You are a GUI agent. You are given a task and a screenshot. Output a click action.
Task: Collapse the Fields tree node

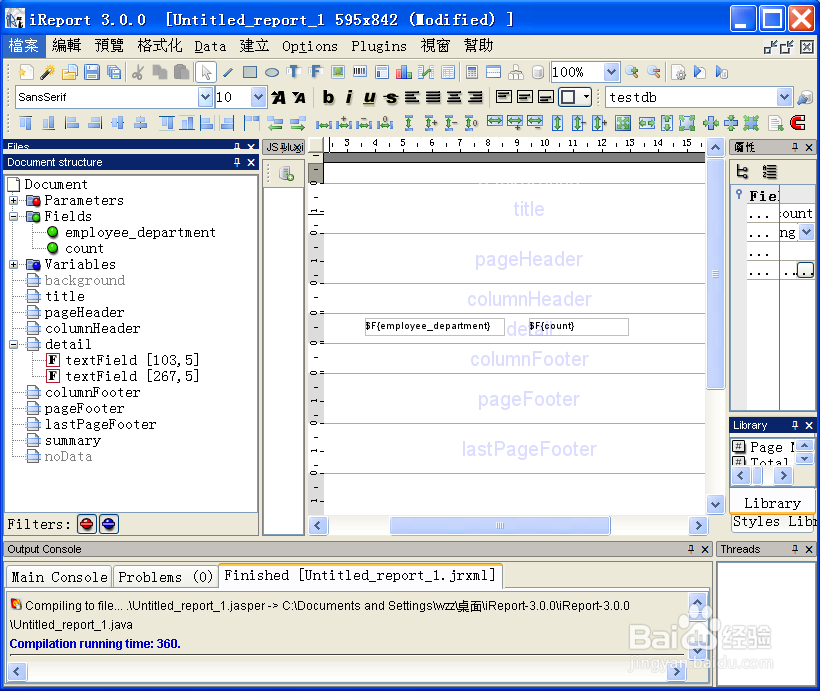pyautogui.click(x=14, y=217)
